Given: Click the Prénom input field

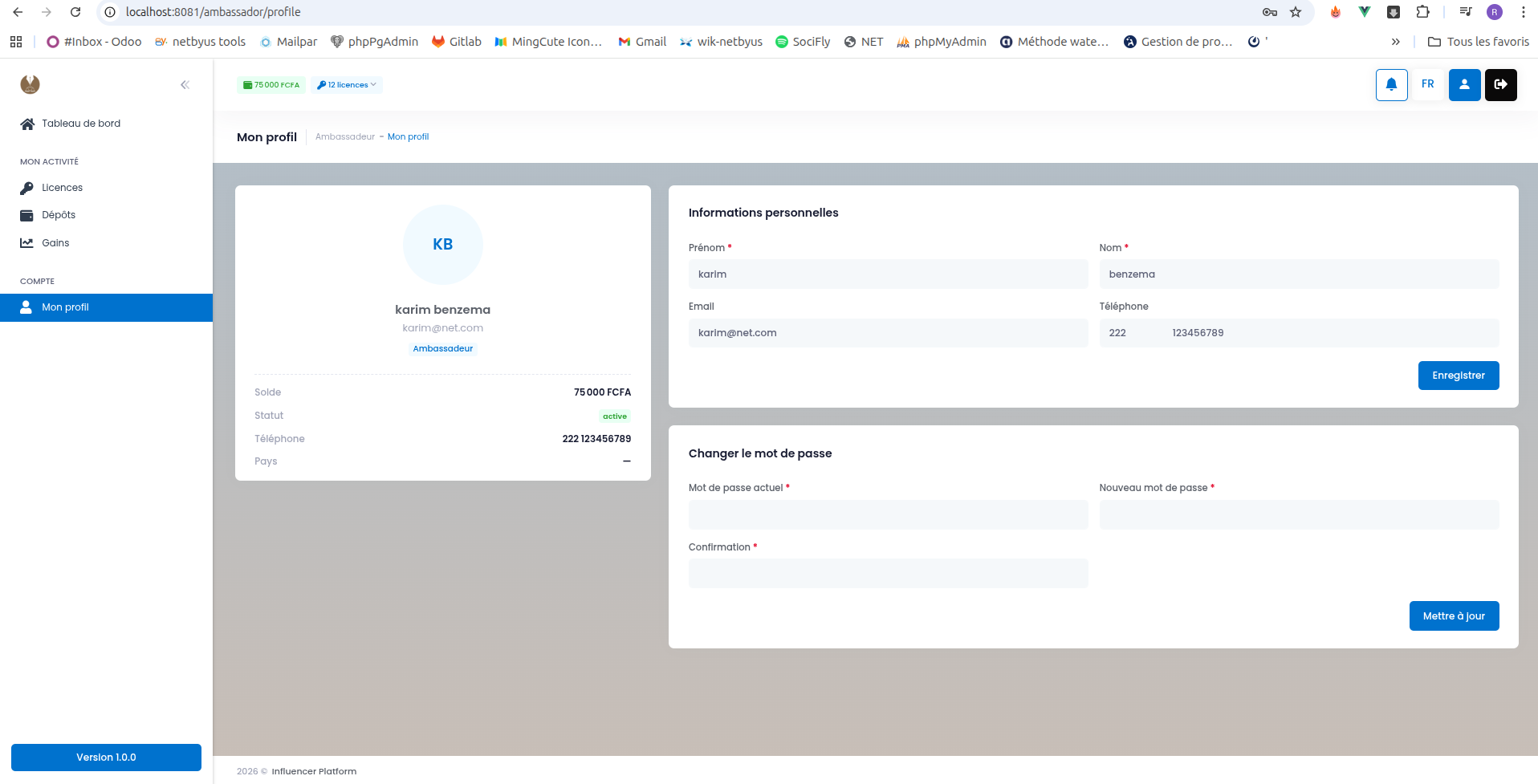Looking at the screenshot, I should click(x=888, y=274).
